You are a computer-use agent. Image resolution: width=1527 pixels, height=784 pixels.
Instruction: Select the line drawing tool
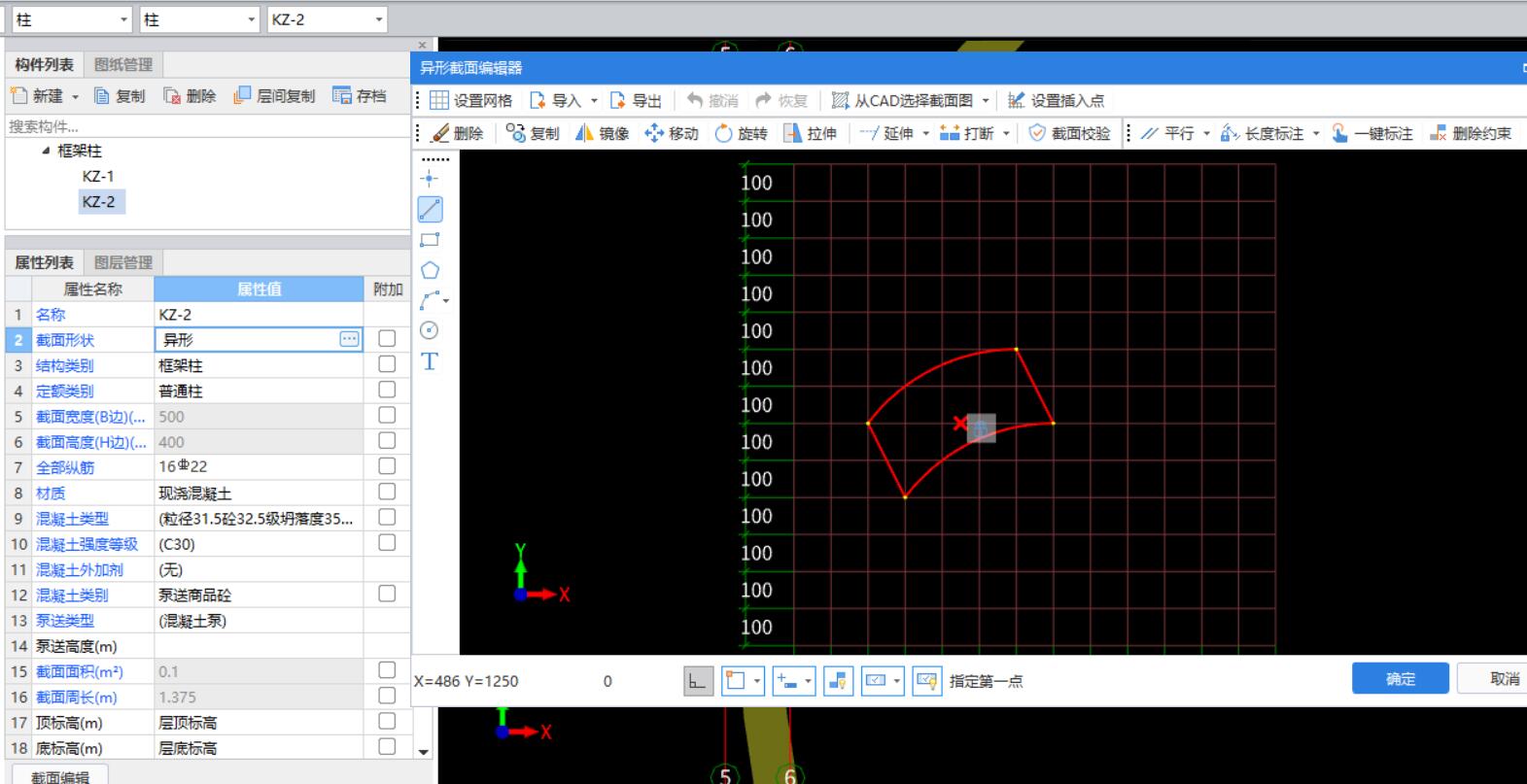430,209
